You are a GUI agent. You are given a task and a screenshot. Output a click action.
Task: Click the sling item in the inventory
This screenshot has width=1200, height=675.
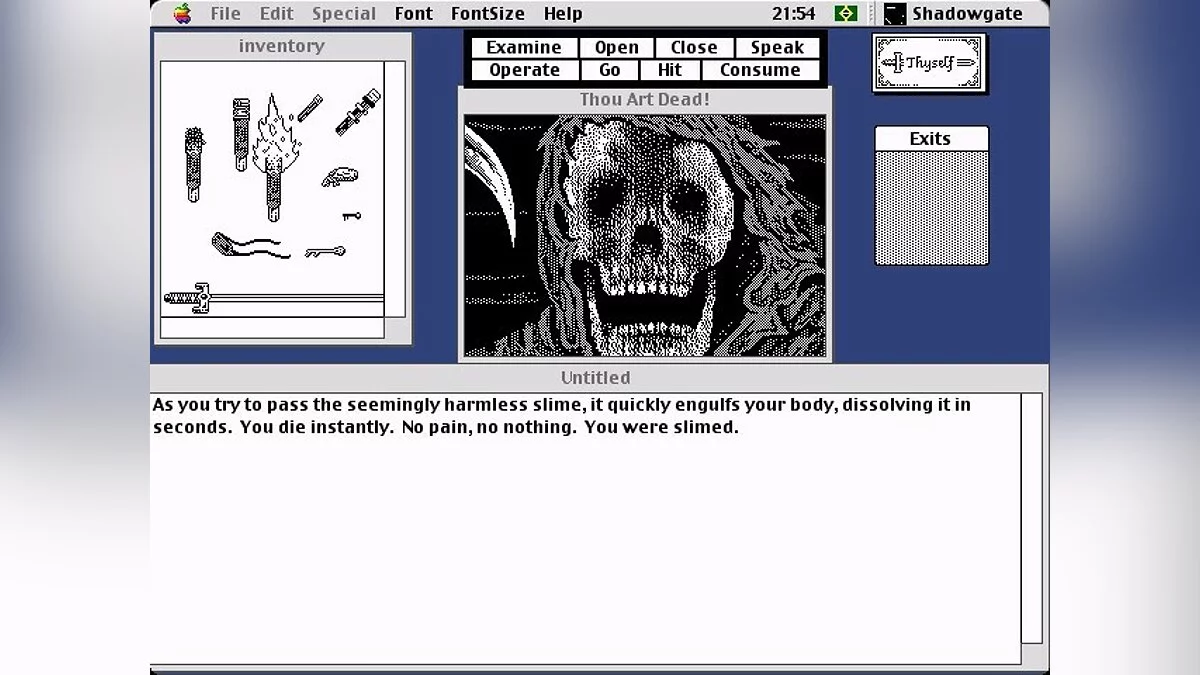(251, 245)
